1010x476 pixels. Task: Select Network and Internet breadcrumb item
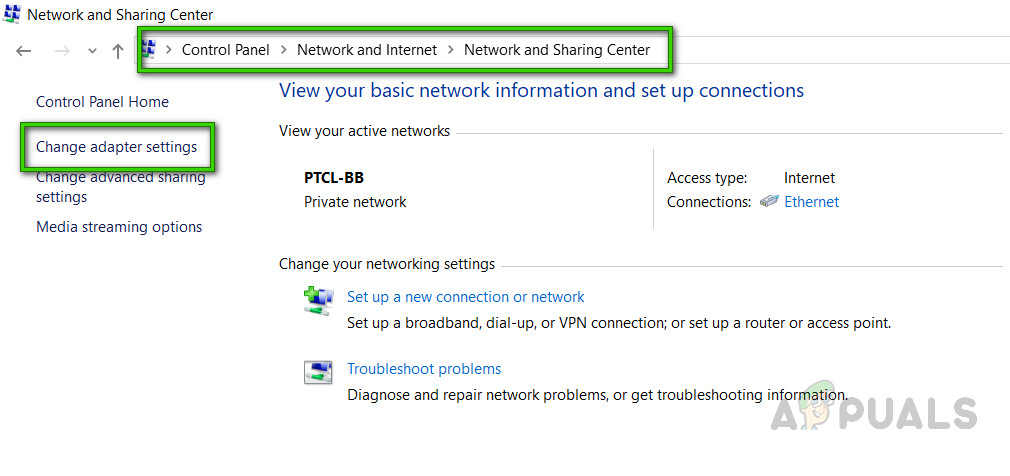(367, 50)
